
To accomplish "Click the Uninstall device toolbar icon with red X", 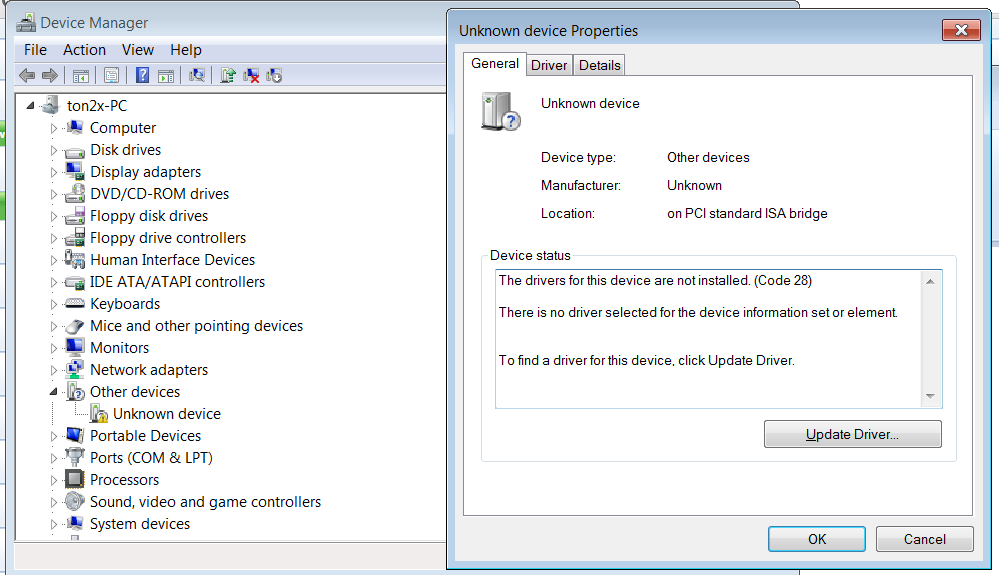I will 251,76.
